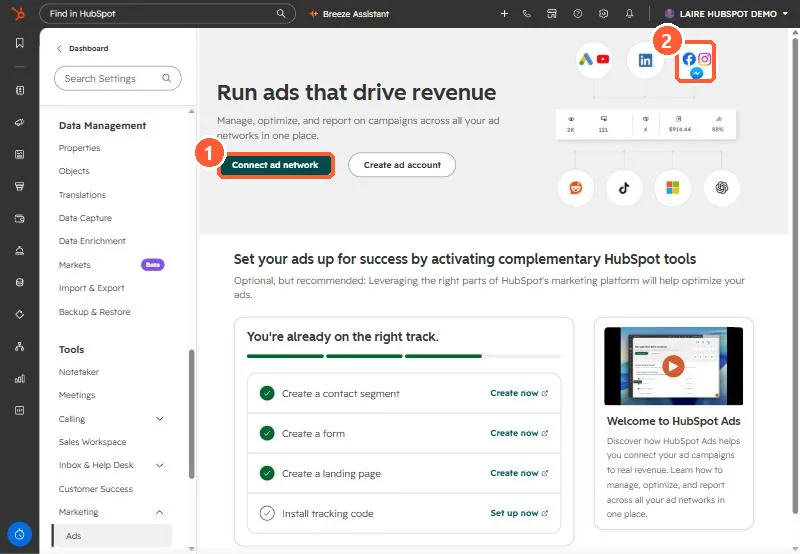Click Create now for landing page
800x554 pixels.
(519, 473)
